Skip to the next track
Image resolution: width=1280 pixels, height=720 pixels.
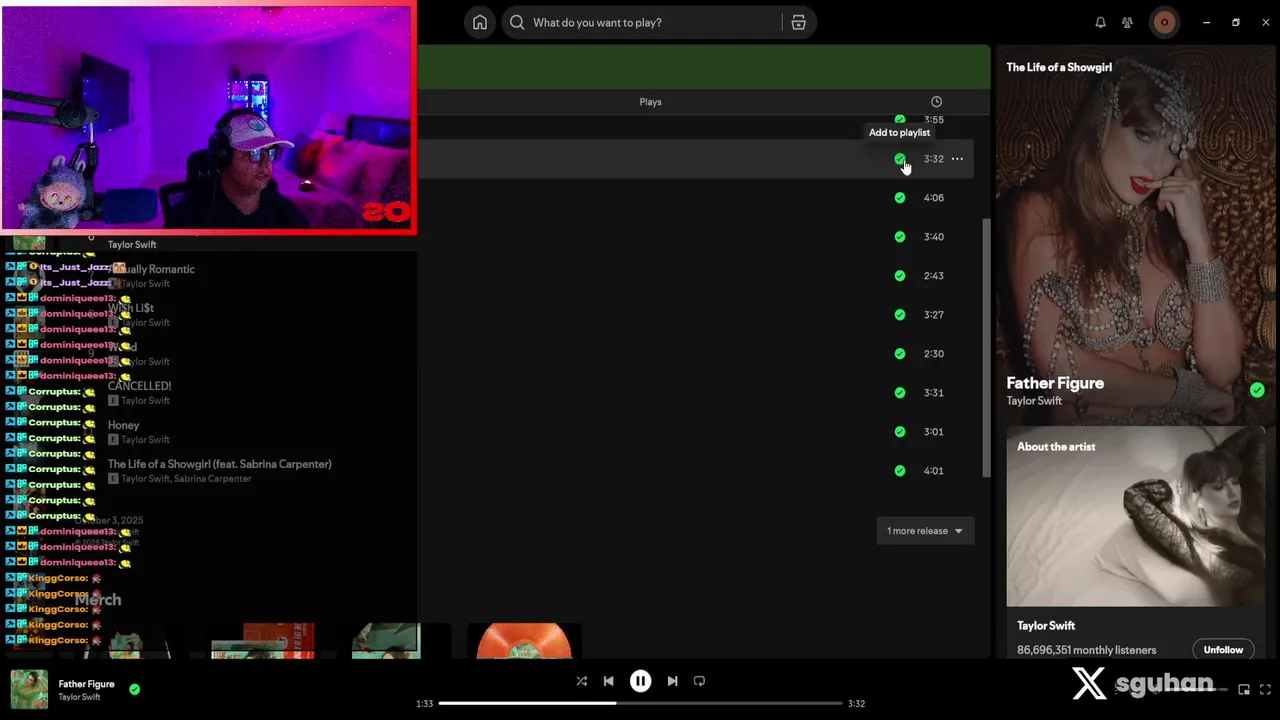pos(672,681)
